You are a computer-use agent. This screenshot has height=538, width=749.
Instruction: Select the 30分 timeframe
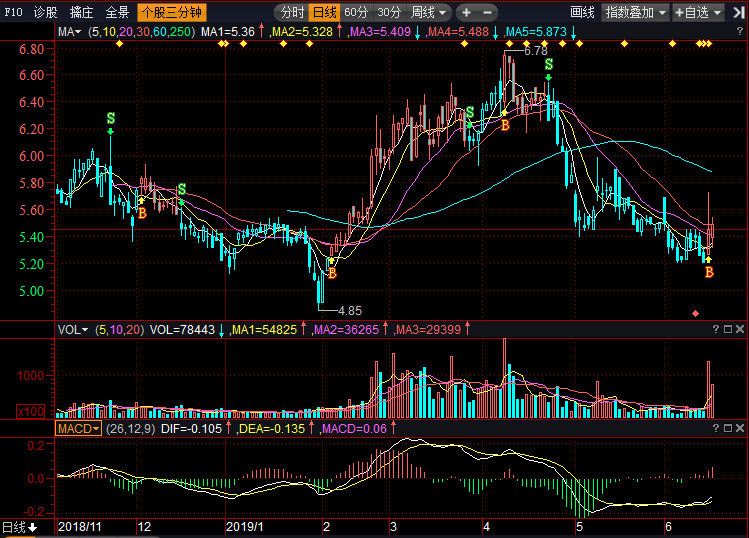tap(388, 13)
